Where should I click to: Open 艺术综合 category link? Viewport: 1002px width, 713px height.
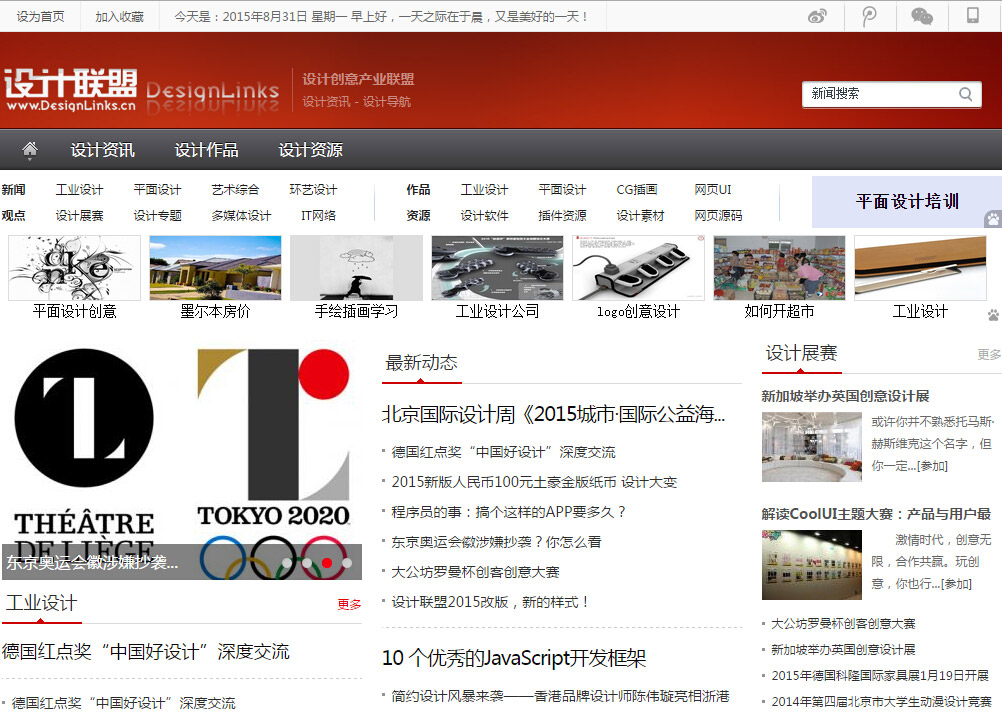235,190
